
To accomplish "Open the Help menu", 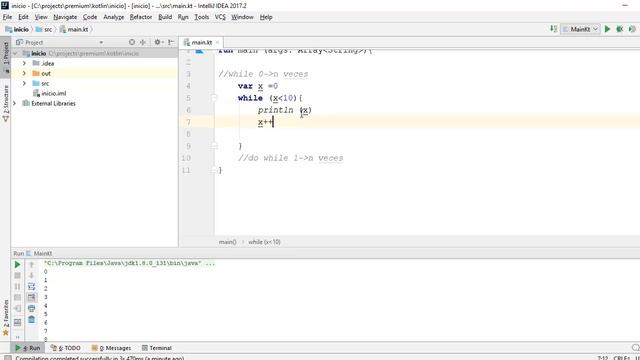I will 266,17.
